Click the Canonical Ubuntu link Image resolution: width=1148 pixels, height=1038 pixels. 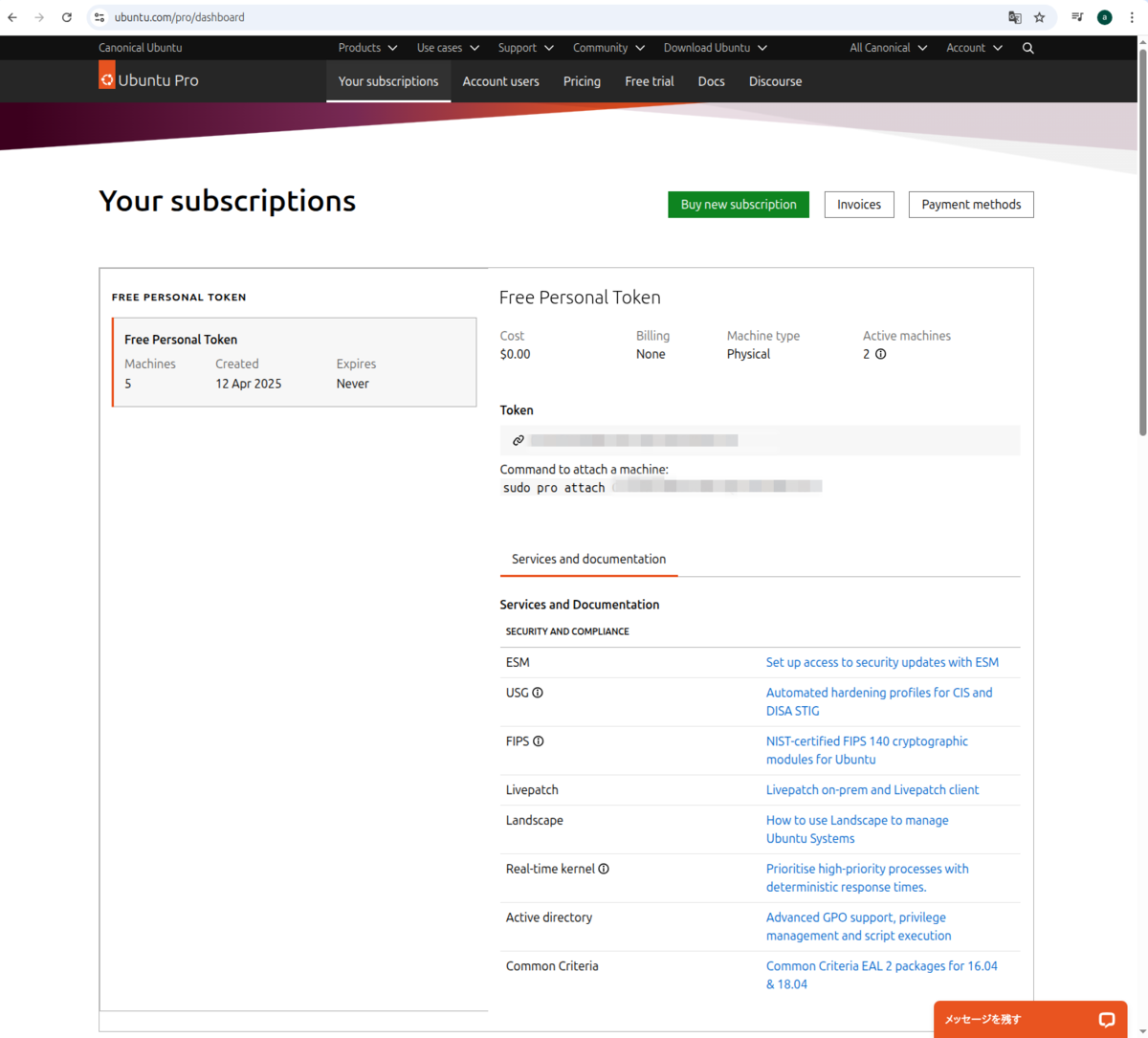tap(140, 48)
